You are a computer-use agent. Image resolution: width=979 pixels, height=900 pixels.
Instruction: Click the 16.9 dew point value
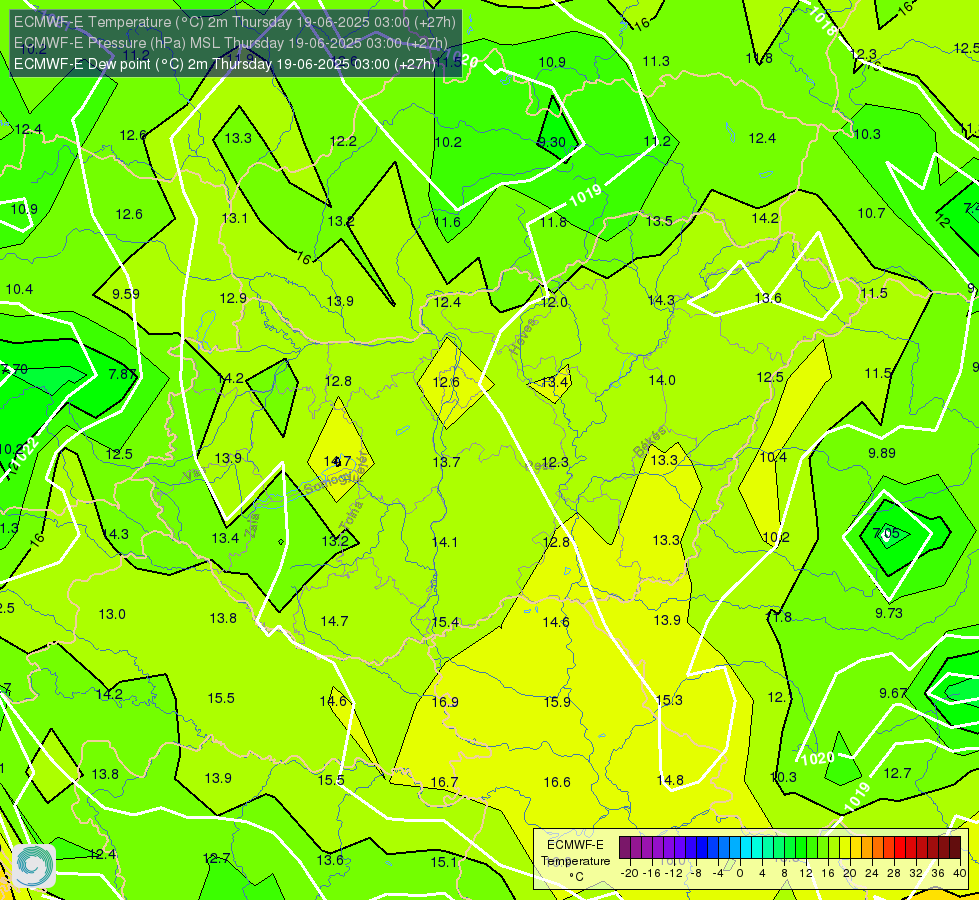point(445,702)
